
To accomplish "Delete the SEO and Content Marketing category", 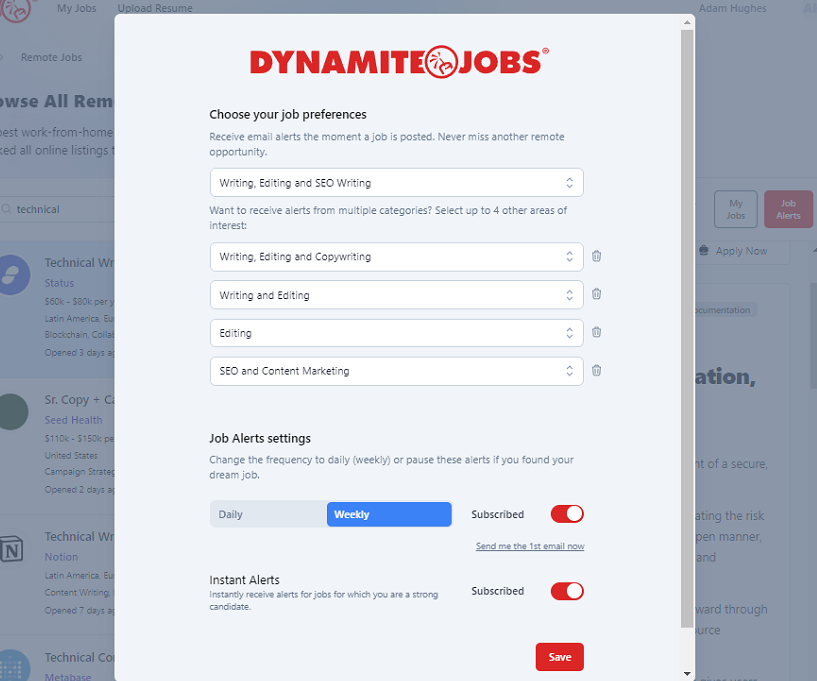I will click(x=597, y=370).
